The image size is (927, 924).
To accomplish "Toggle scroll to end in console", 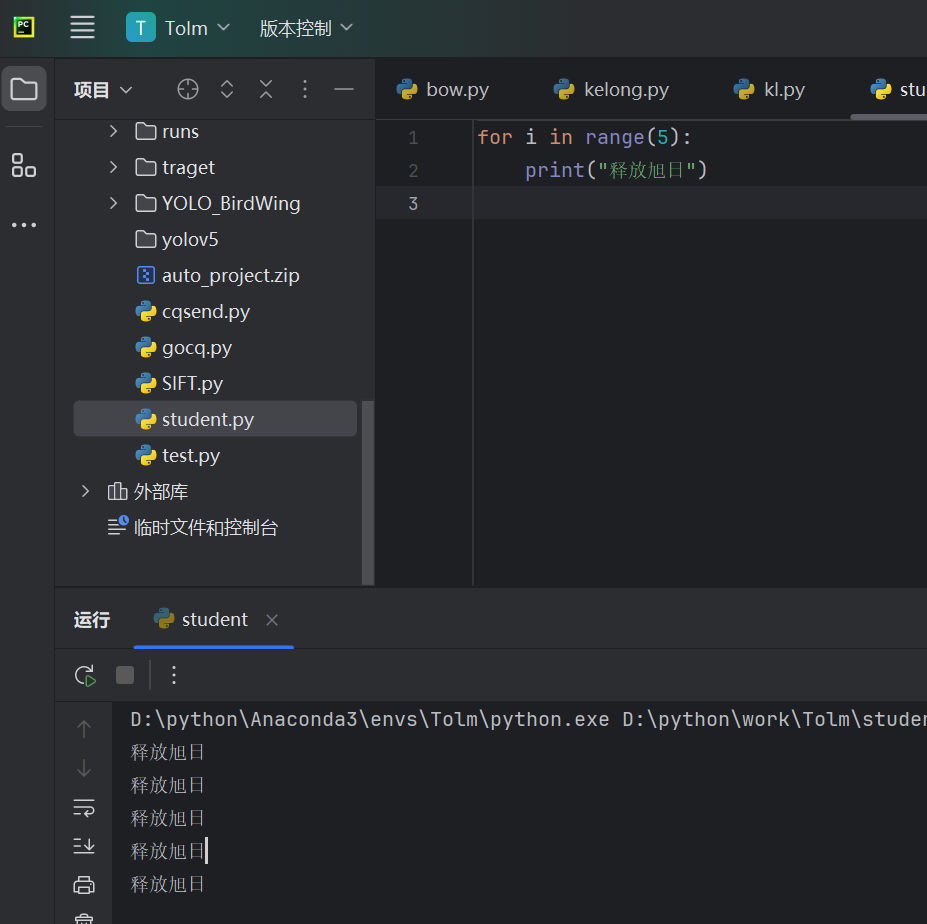I will tap(84, 846).
